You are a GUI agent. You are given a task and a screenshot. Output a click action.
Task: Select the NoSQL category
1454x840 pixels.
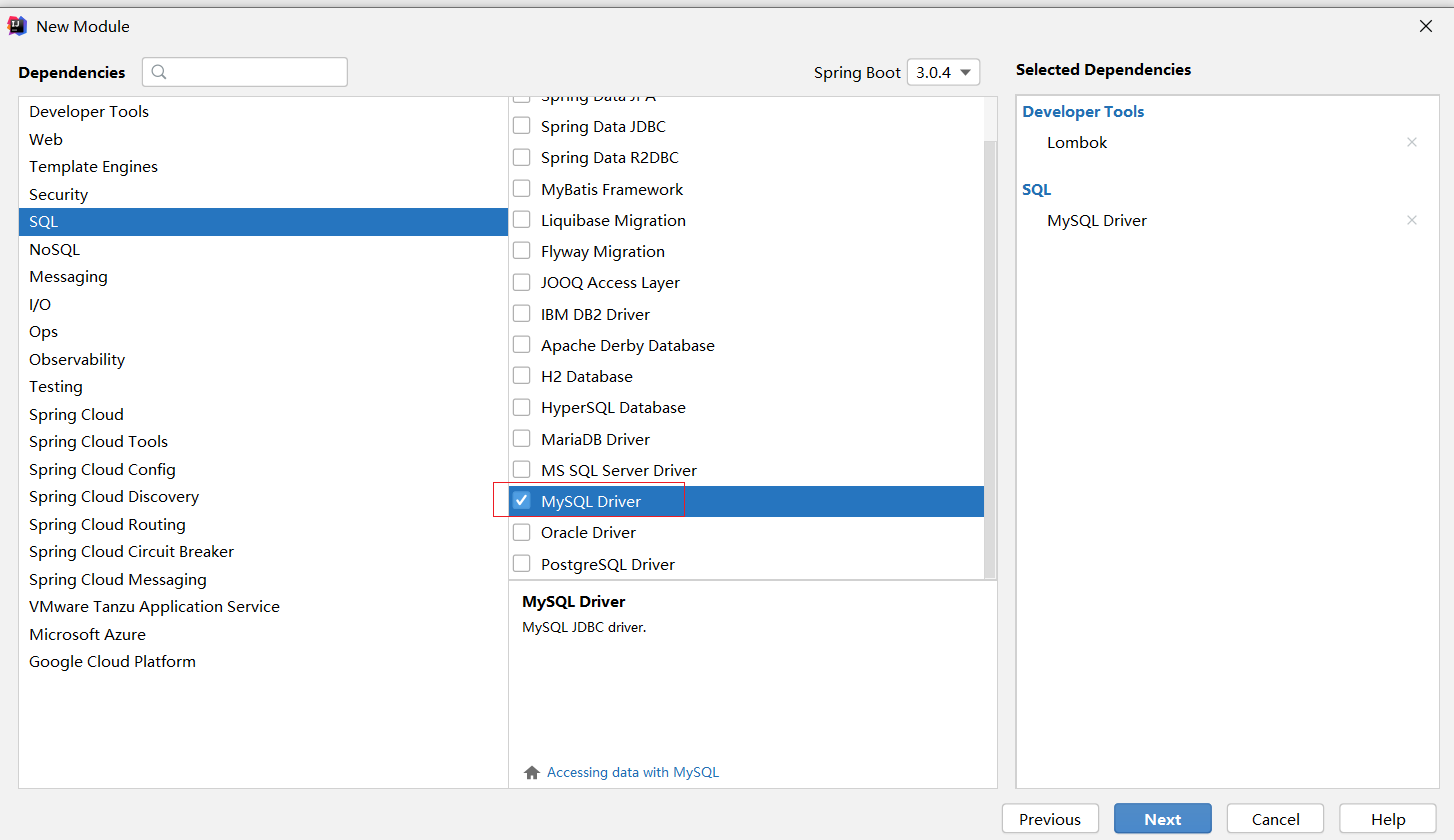55,250
